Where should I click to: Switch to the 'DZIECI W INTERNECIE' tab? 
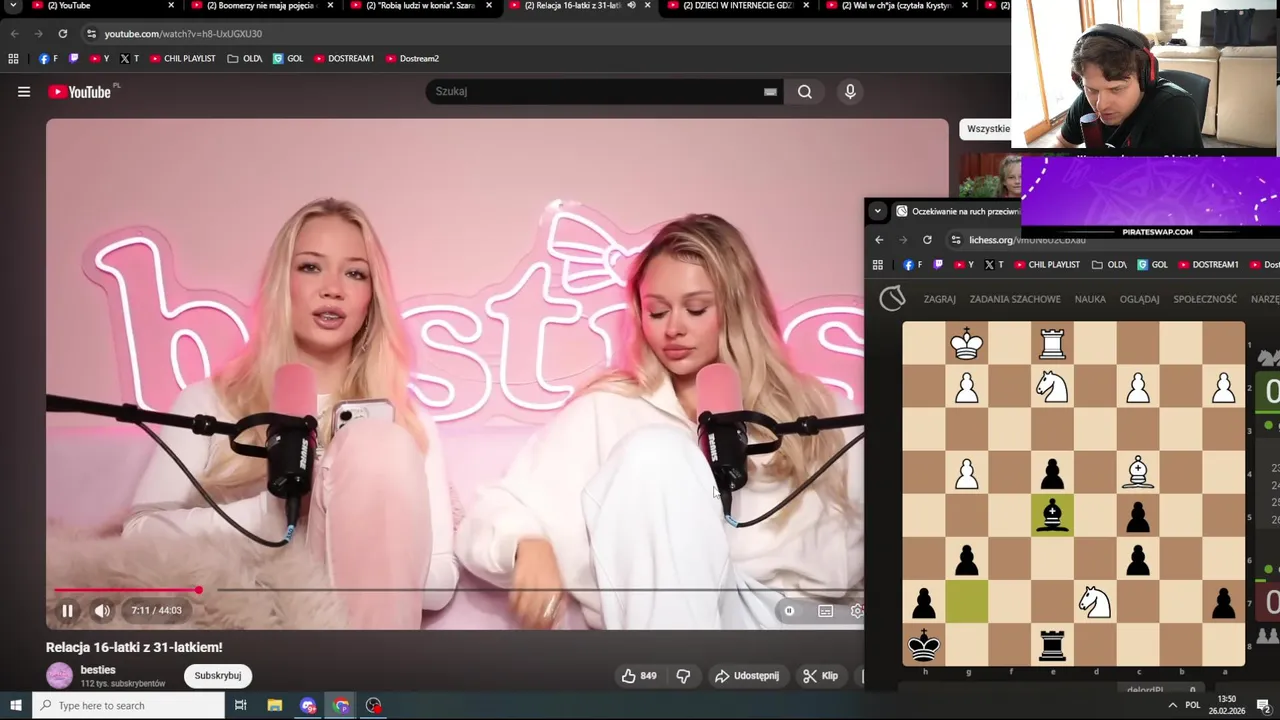point(738,6)
